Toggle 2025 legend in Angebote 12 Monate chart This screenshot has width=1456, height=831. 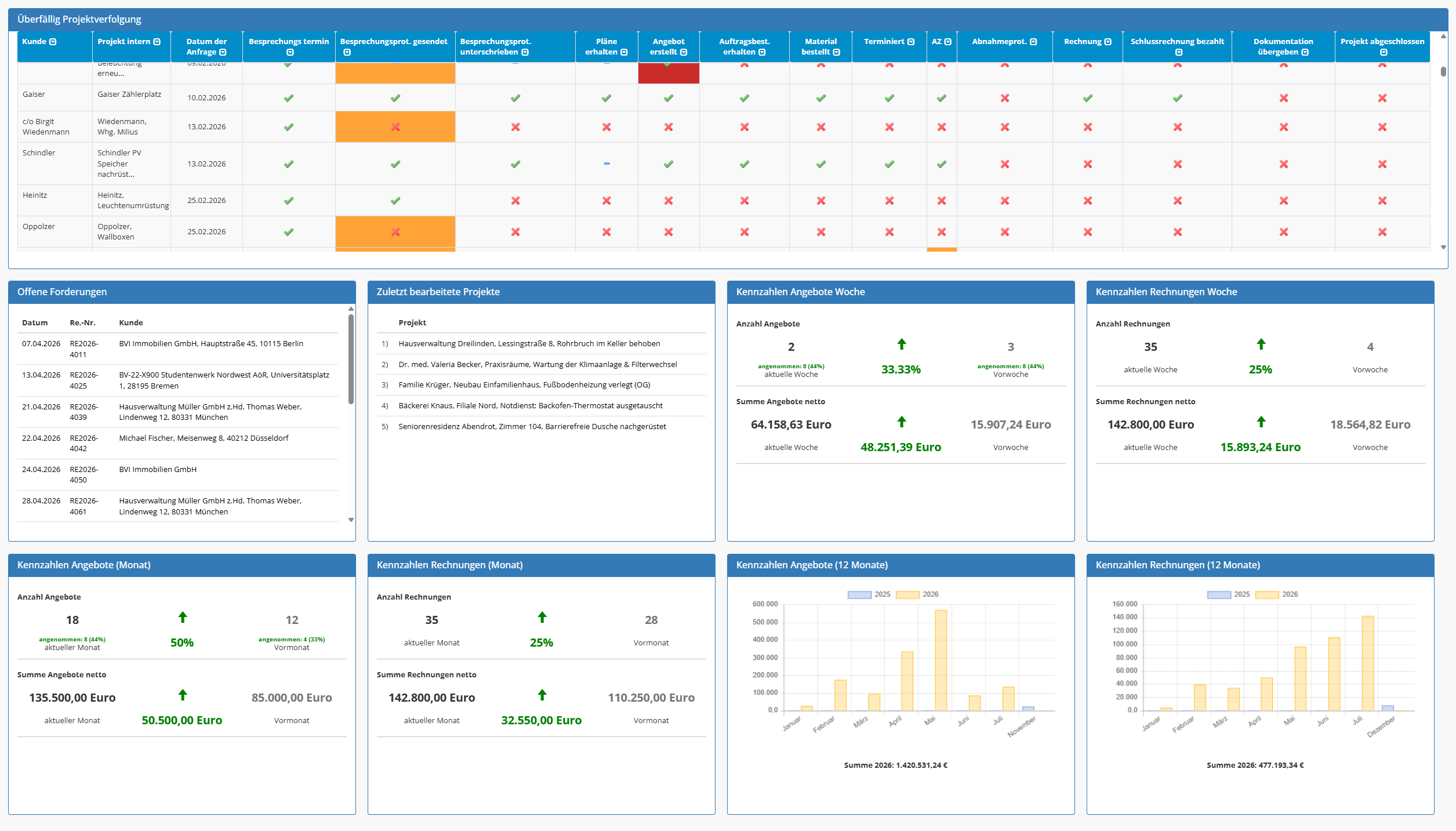pos(868,594)
